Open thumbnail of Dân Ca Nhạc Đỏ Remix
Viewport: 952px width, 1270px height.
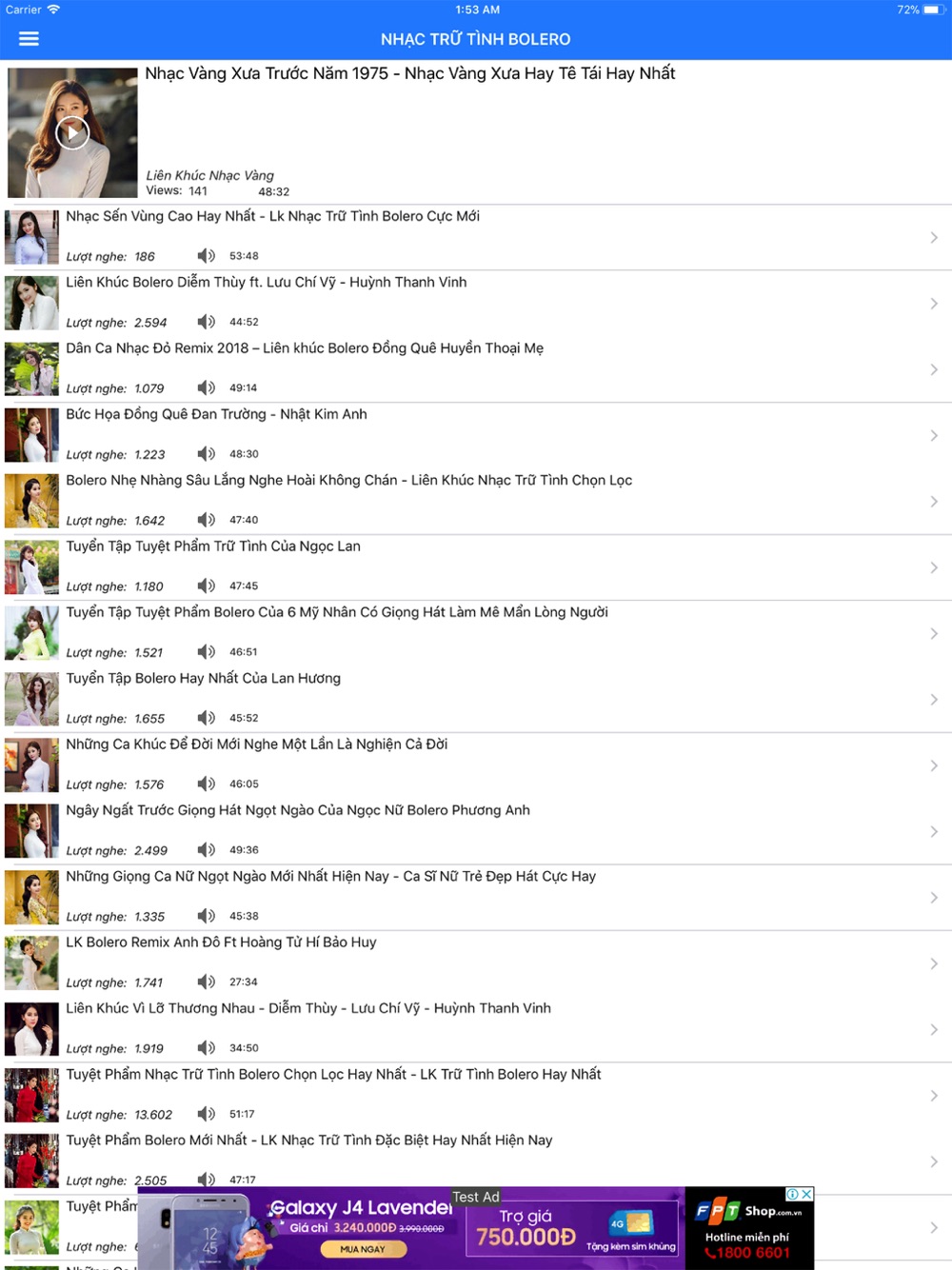click(31, 369)
